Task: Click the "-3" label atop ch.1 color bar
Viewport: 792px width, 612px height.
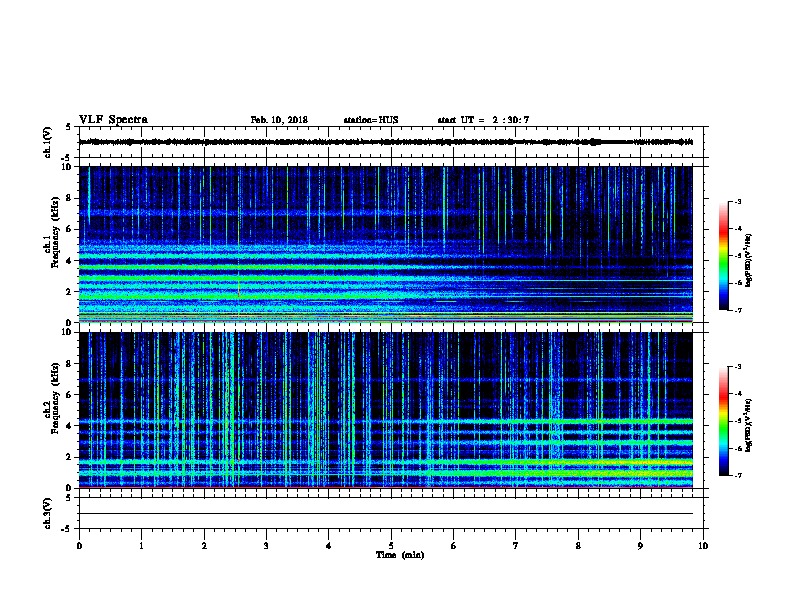Action: pos(737,201)
